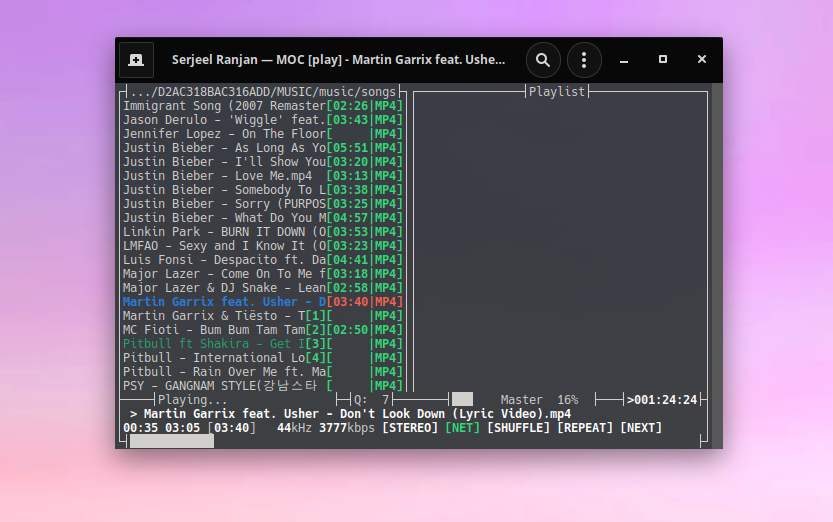Select Justin Bieber - As Long As Yo
Image resolution: width=833 pixels, height=522 pixels.
262,148
